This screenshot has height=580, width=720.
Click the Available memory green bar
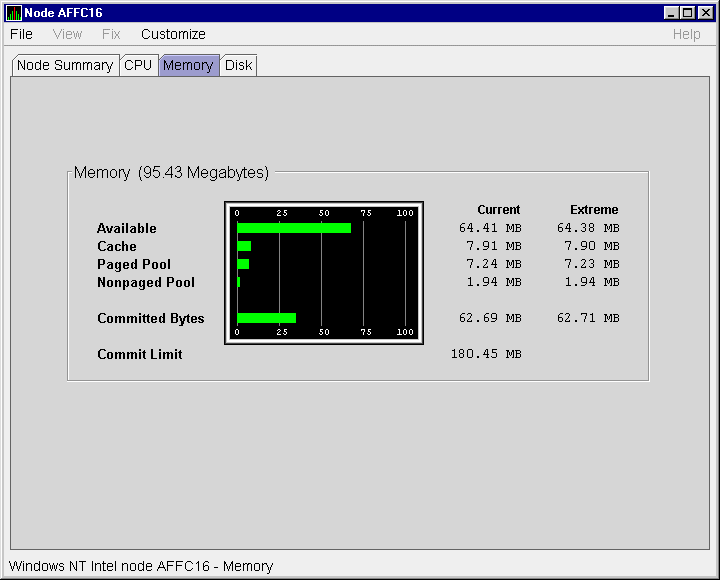click(x=294, y=228)
